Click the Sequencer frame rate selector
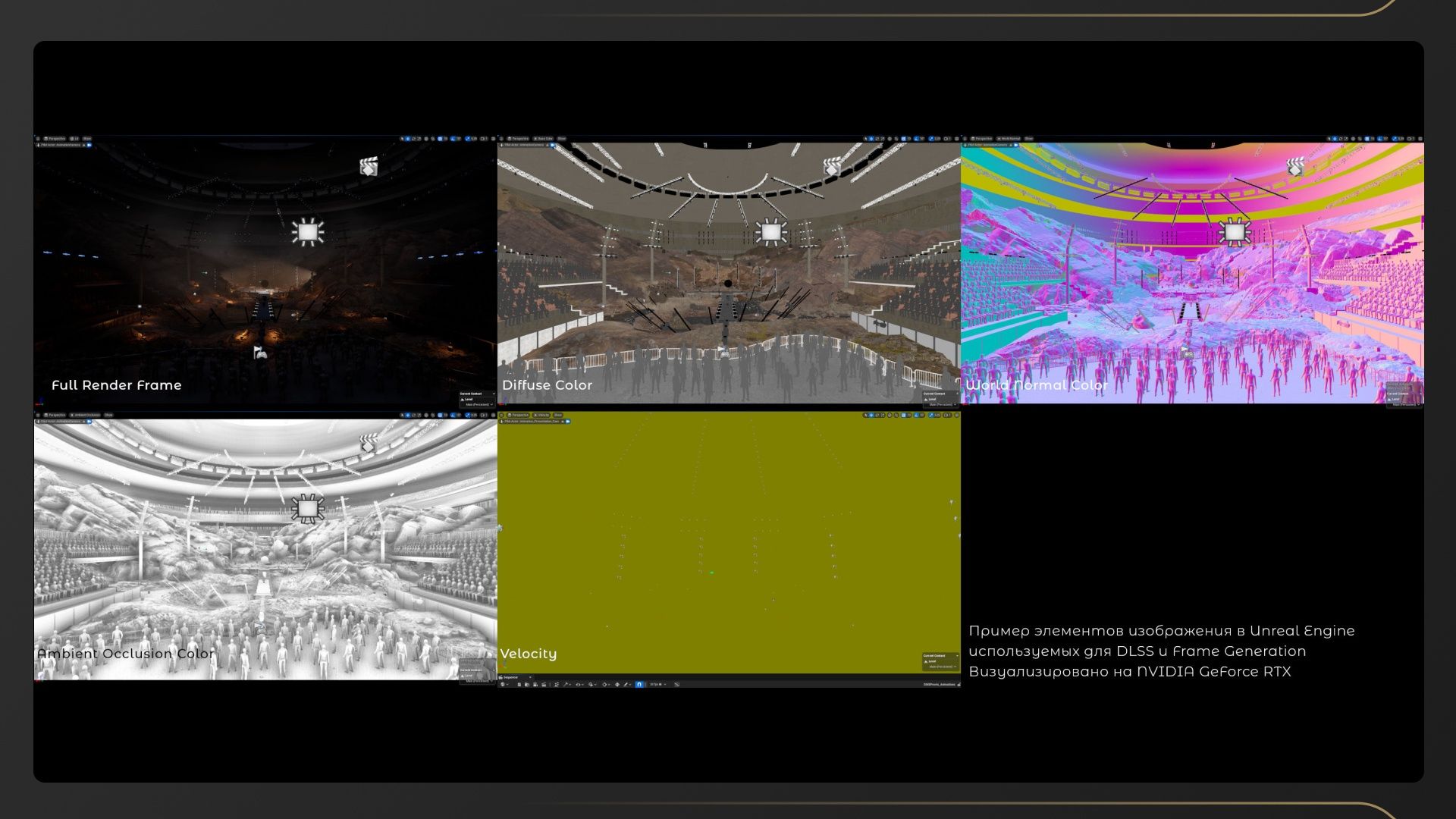Screen dimensions: 1456x819 (x=657, y=684)
